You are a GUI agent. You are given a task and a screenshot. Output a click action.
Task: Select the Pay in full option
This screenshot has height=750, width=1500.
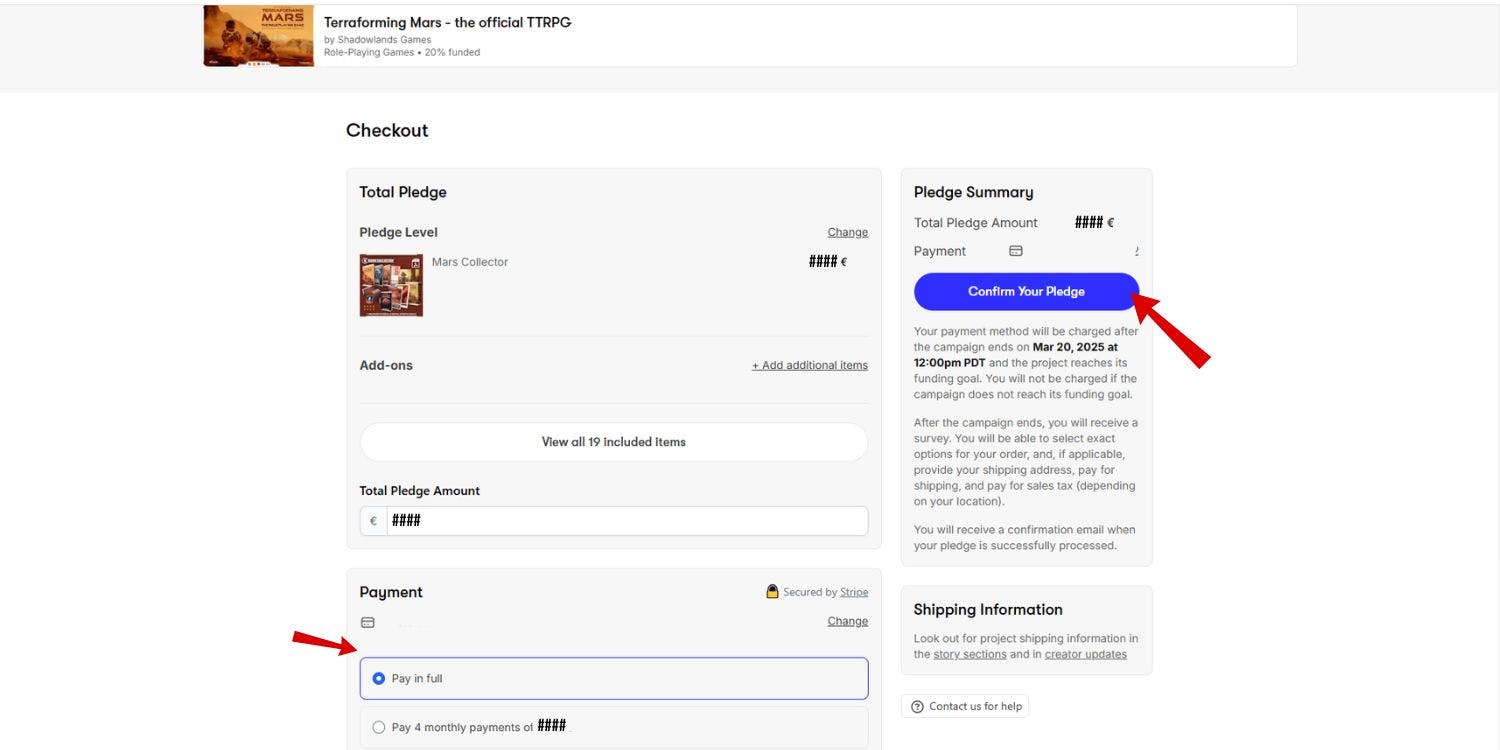[x=379, y=678]
